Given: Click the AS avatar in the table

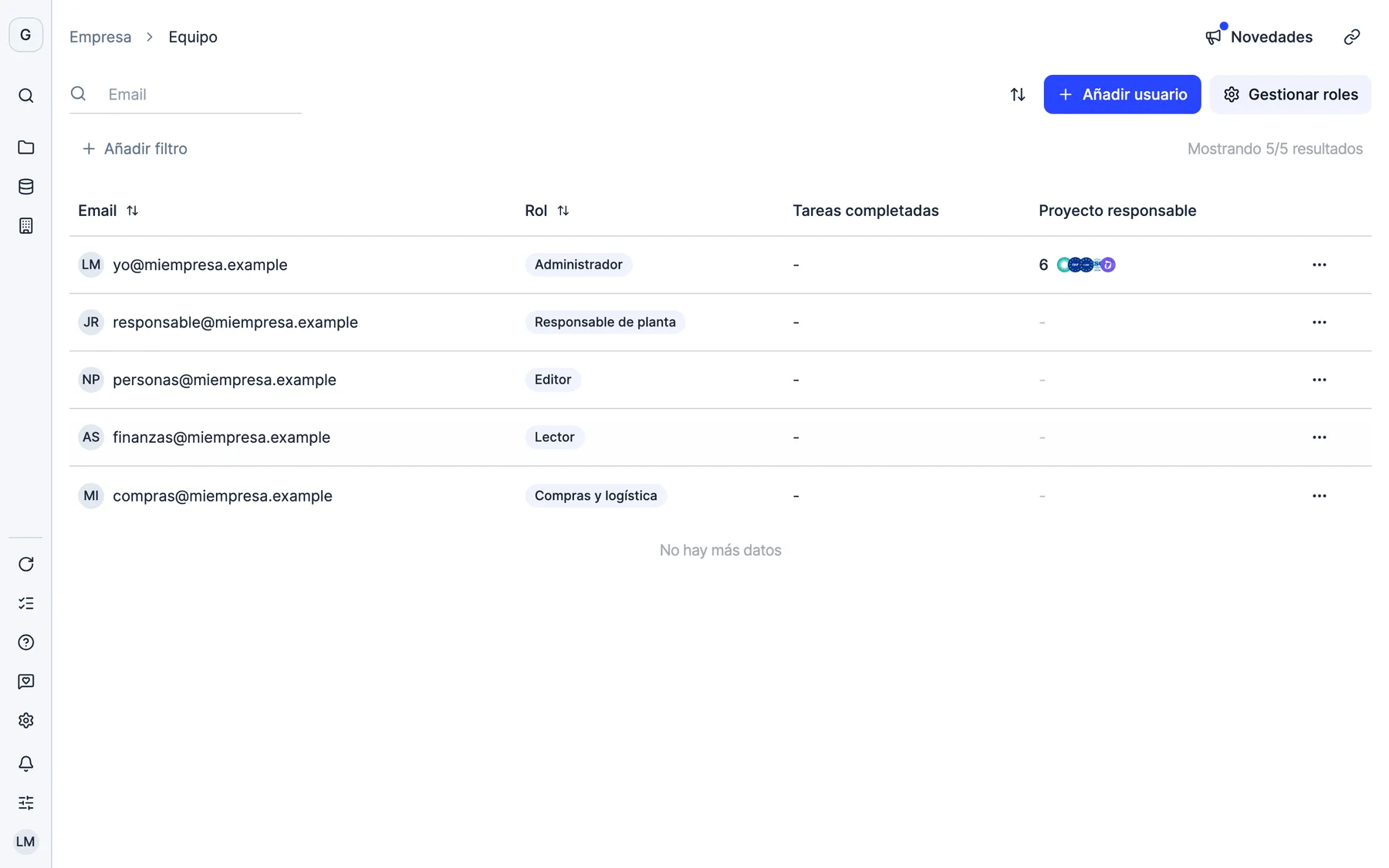Looking at the screenshot, I should 91,437.
